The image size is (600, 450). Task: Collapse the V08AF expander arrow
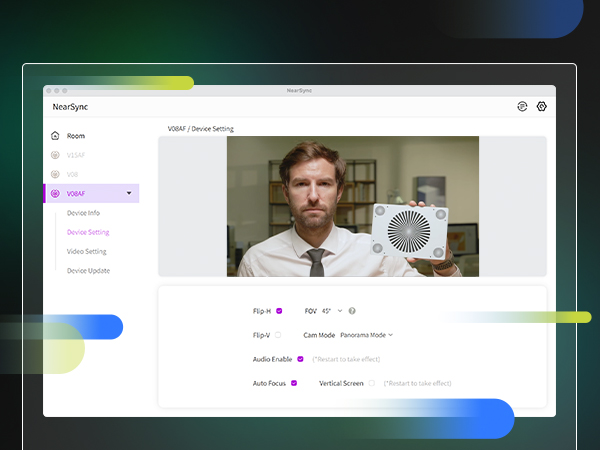pyautogui.click(x=129, y=193)
